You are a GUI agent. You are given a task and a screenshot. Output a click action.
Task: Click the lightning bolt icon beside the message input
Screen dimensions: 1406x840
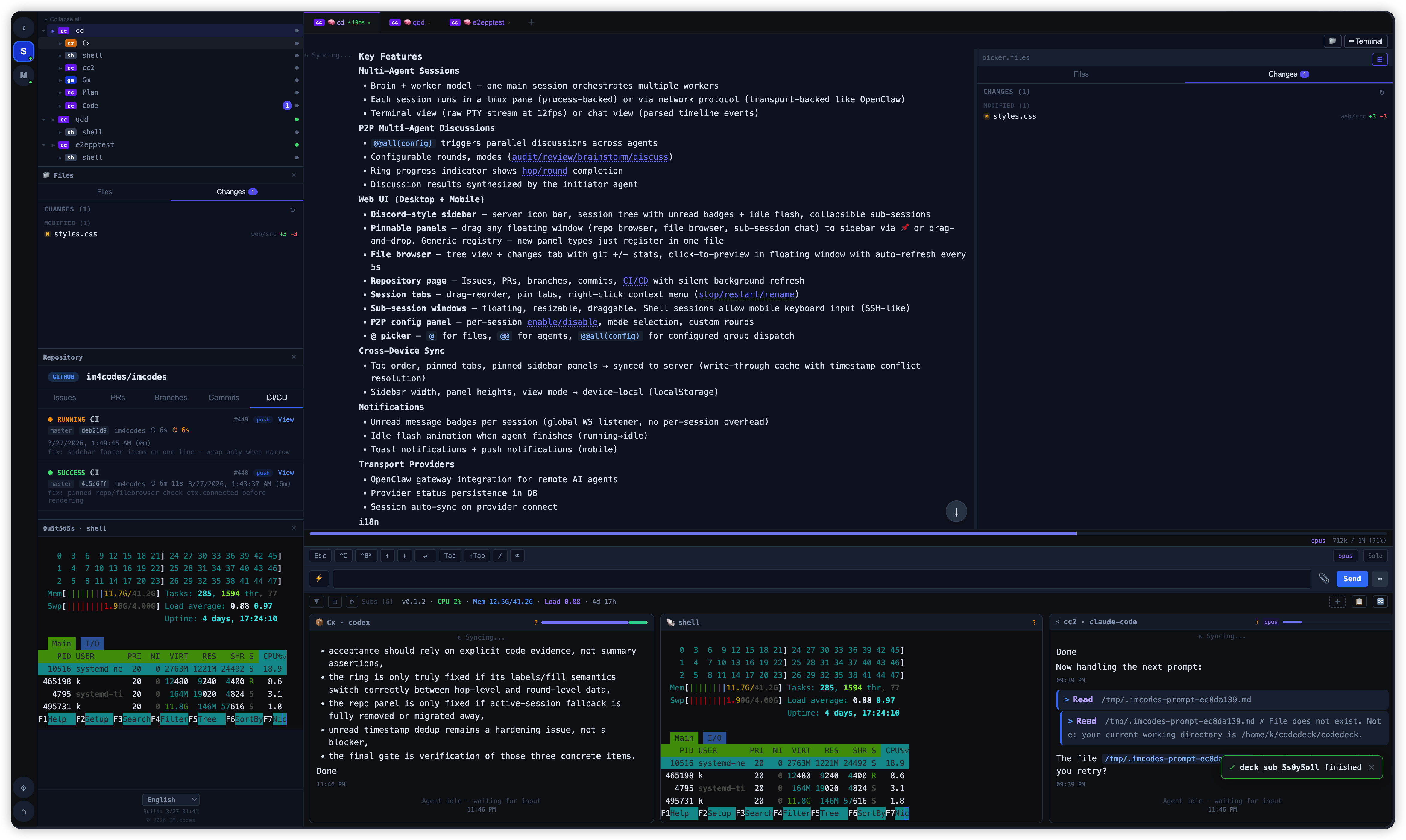[318, 579]
